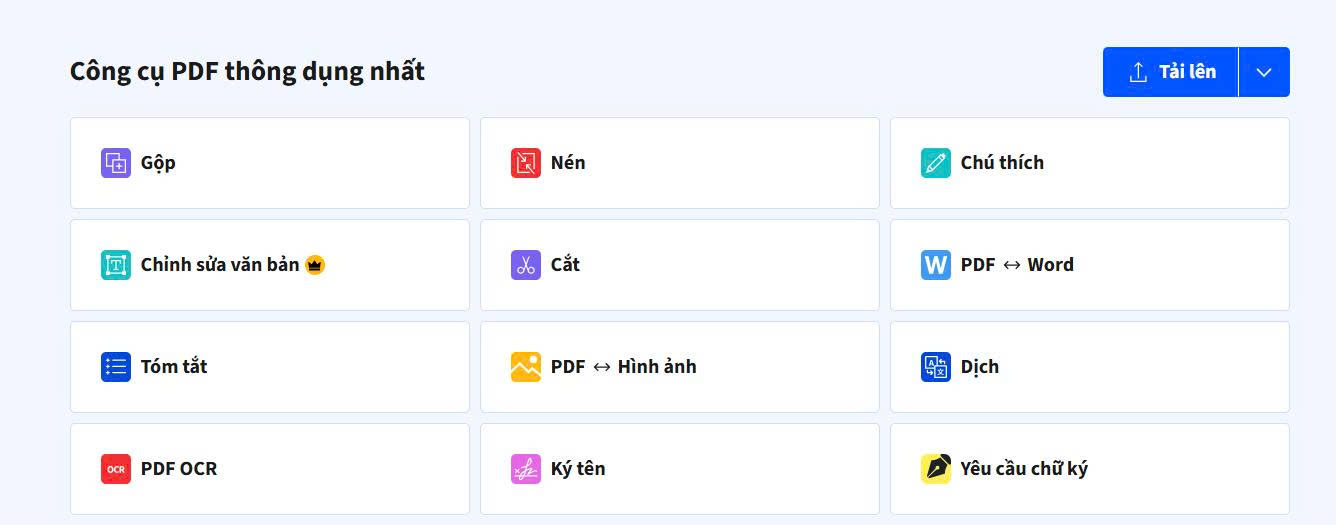Click the yellow Yêu cầu chữ ký pen icon
The height and width of the screenshot is (525, 1336).
point(936,469)
